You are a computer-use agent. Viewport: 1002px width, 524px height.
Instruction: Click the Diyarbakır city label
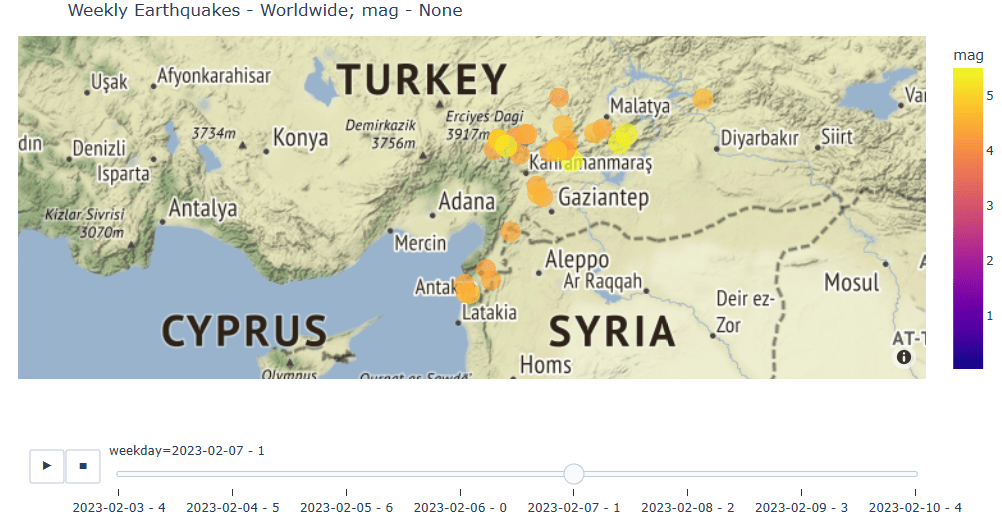pos(760,138)
